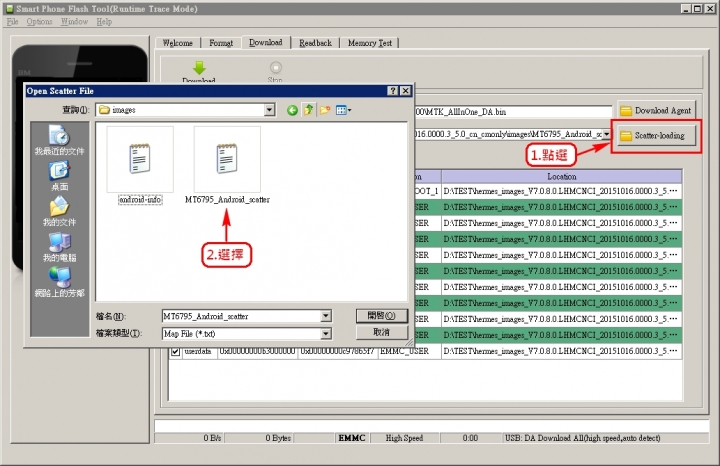Go up one folder level in the dialog
The image size is (720, 466).
tap(308, 110)
